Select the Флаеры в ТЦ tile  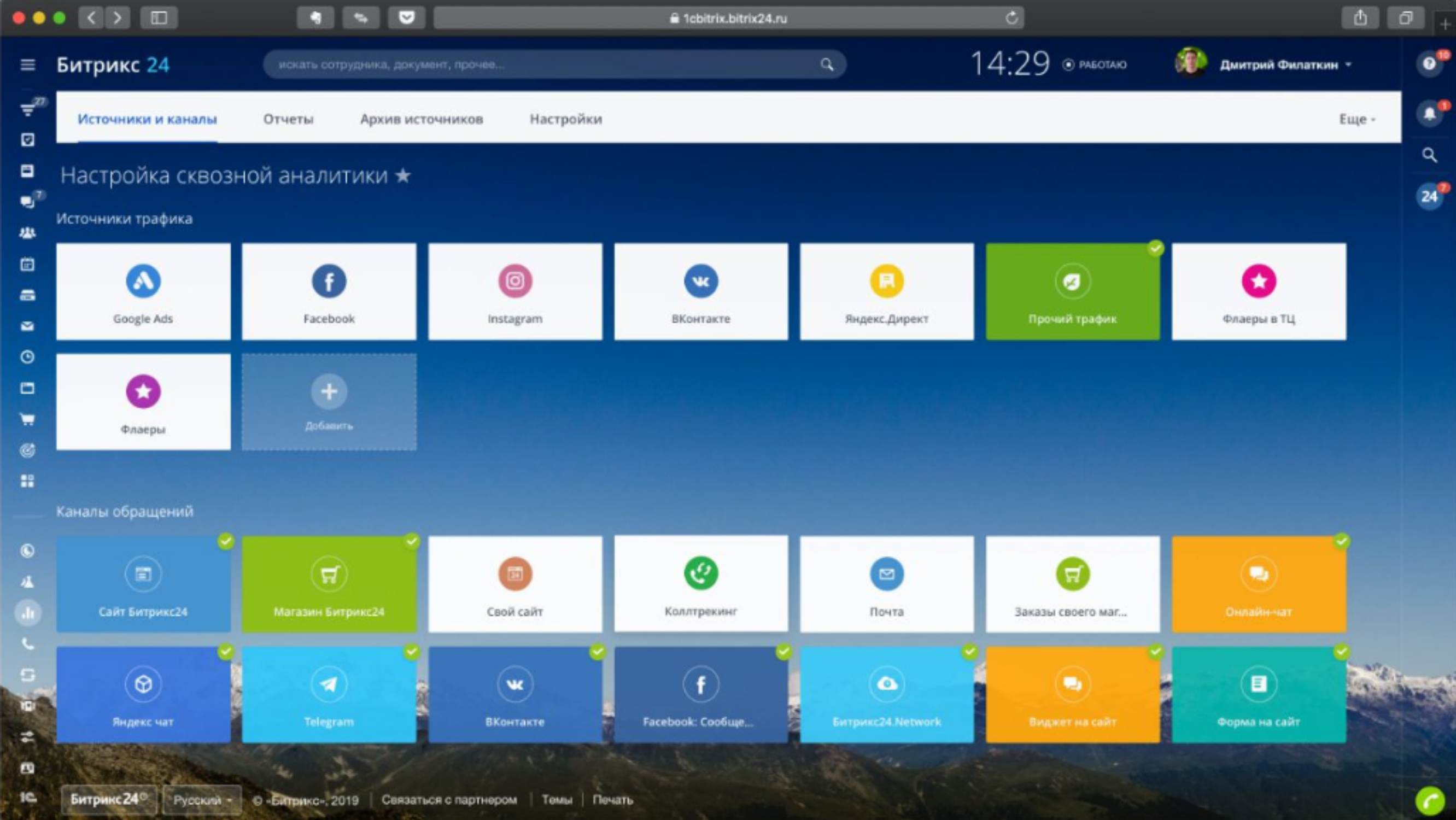(x=1259, y=291)
